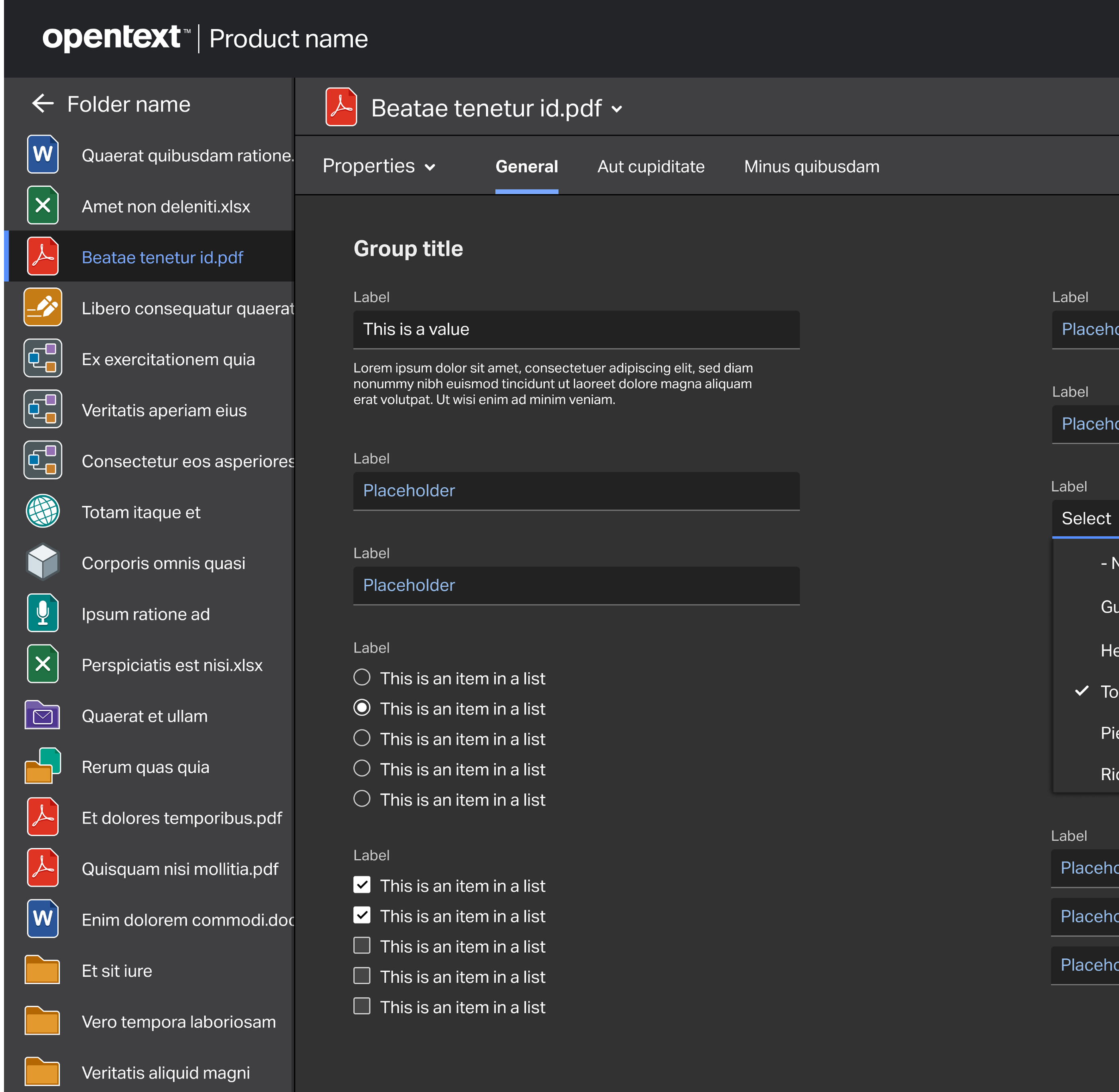Click the input containing This is a value
Screen dimensions: 1119x1092
[x=576, y=329]
